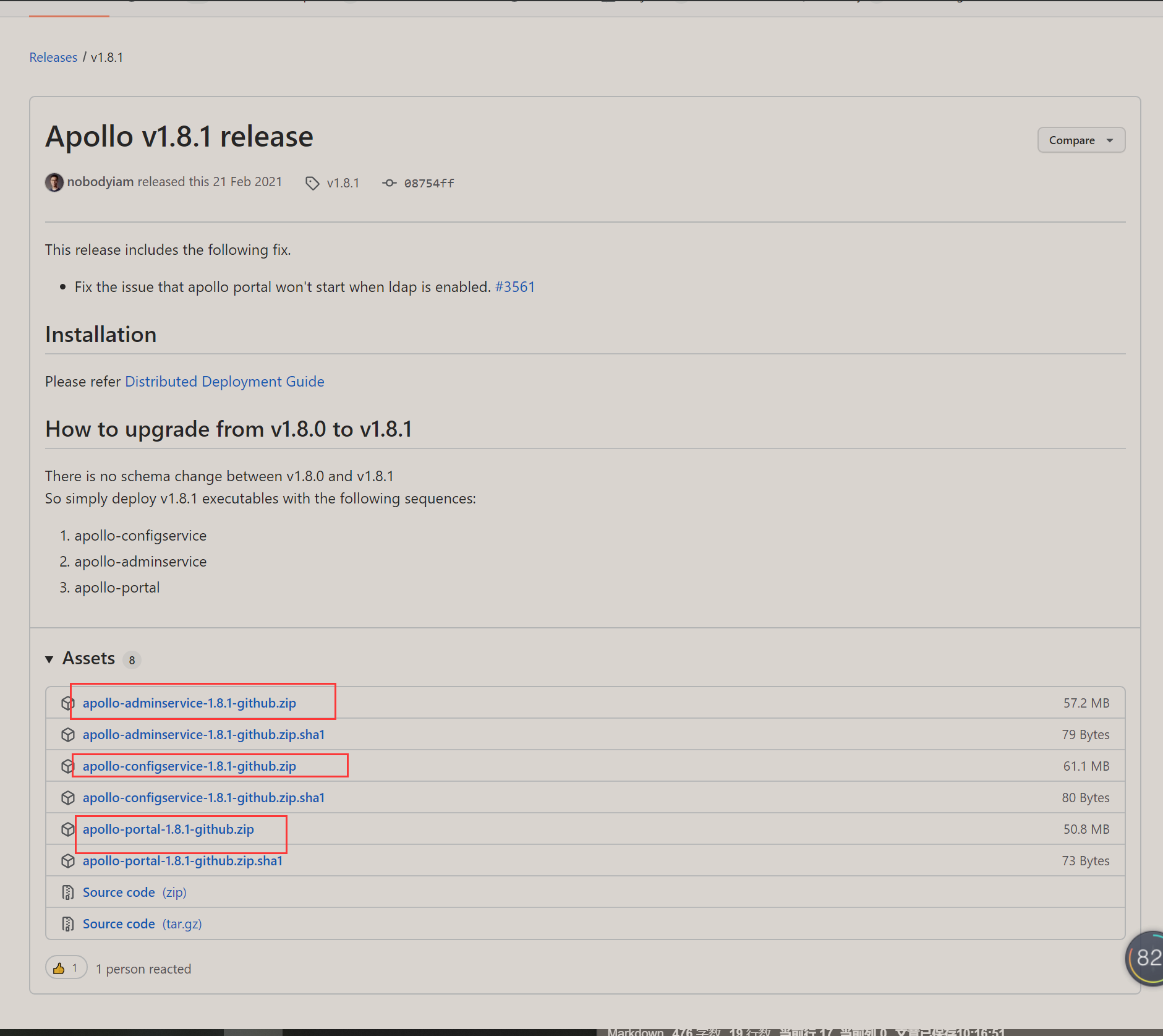Open issue #3561 link

[x=514, y=287]
